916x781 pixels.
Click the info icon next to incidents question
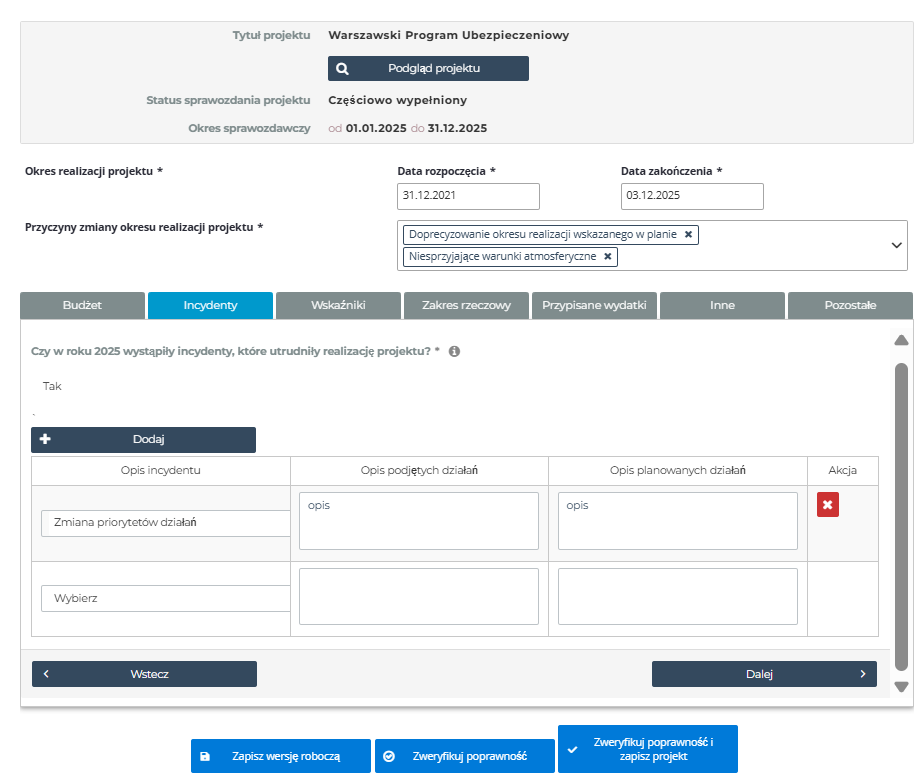pos(454,352)
